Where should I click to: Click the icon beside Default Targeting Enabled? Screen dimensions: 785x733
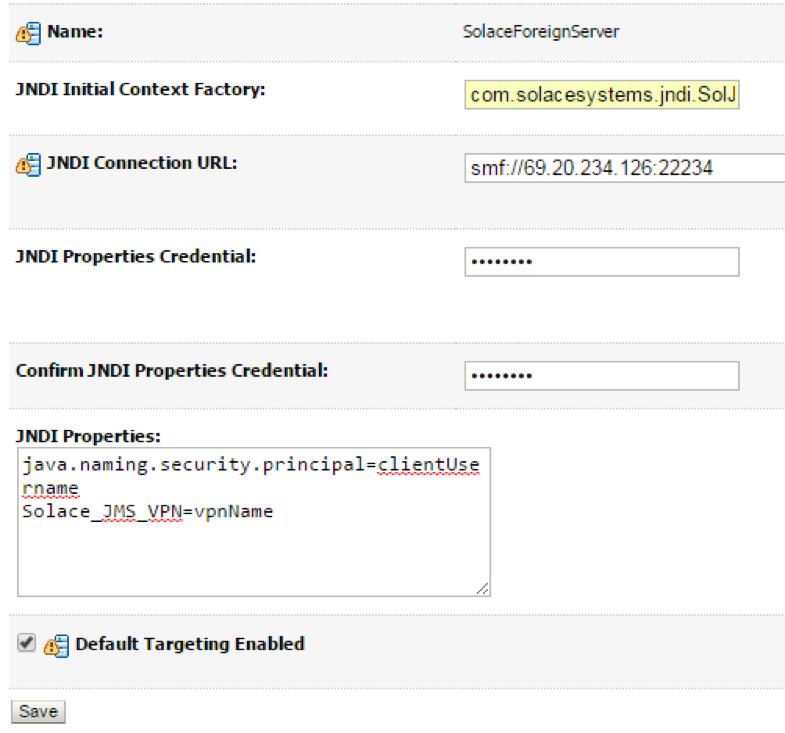coord(56,645)
